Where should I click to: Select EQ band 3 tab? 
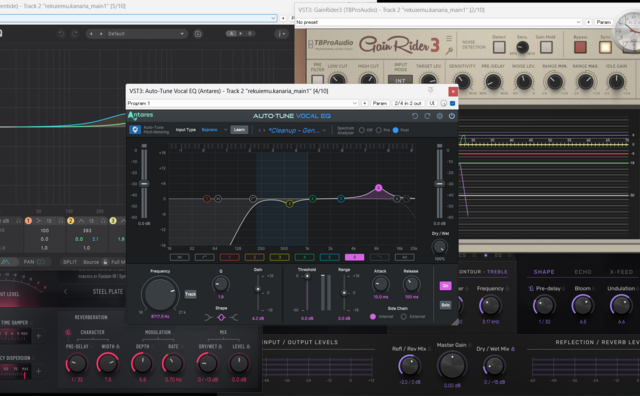tap(280, 257)
